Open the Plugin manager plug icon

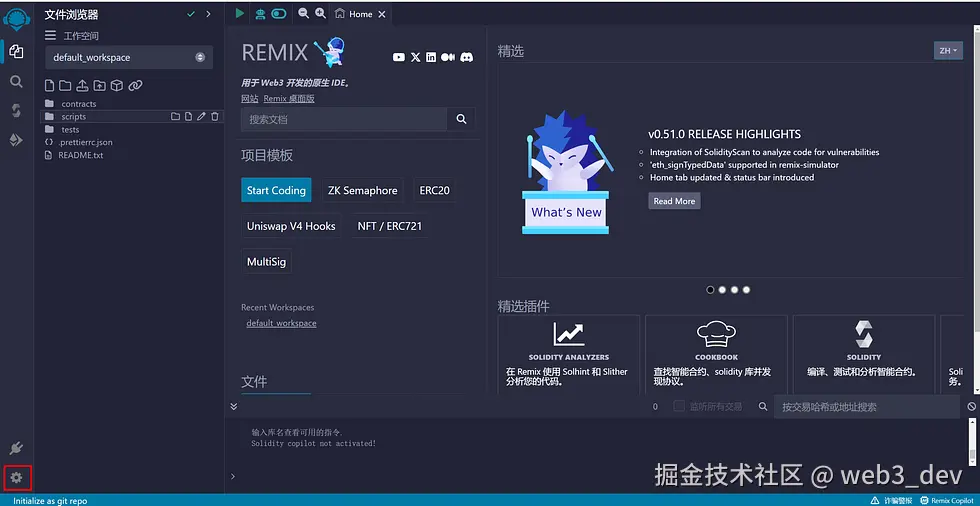[16, 448]
